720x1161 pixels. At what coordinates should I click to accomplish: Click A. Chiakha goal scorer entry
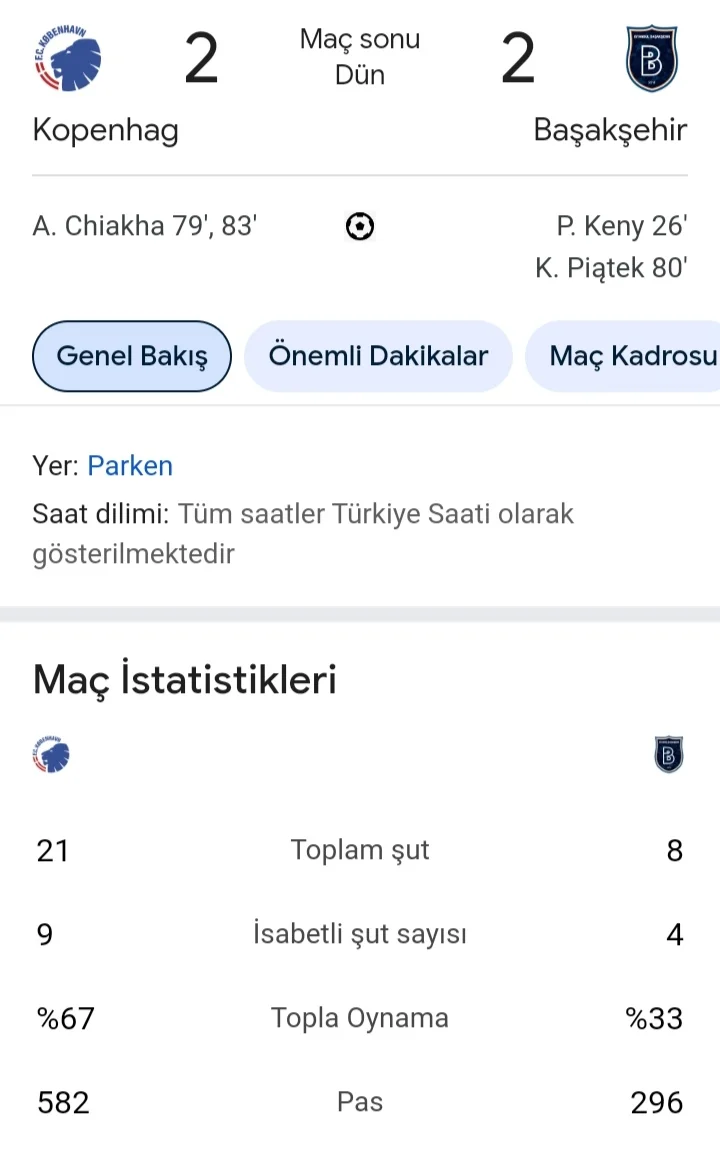[x=145, y=226]
